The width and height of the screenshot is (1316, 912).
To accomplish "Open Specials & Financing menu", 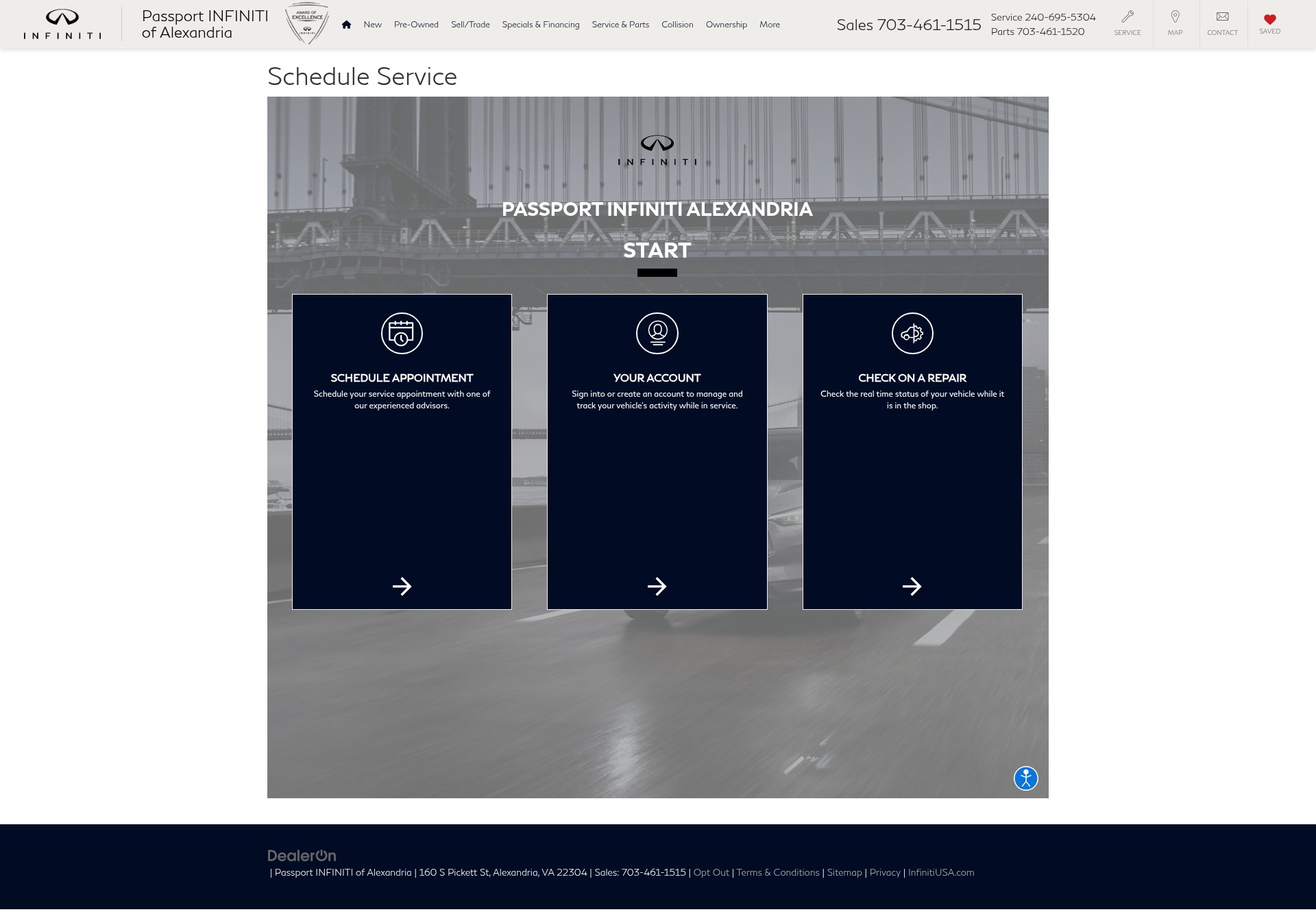I will [x=541, y=25].
